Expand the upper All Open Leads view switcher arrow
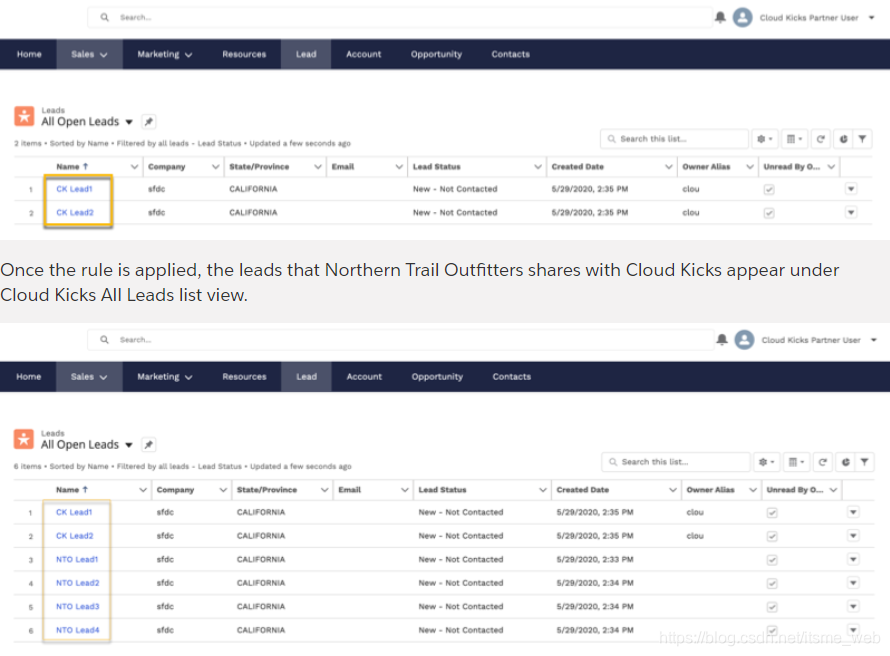890x656 pixels. [x=129, y=122]
